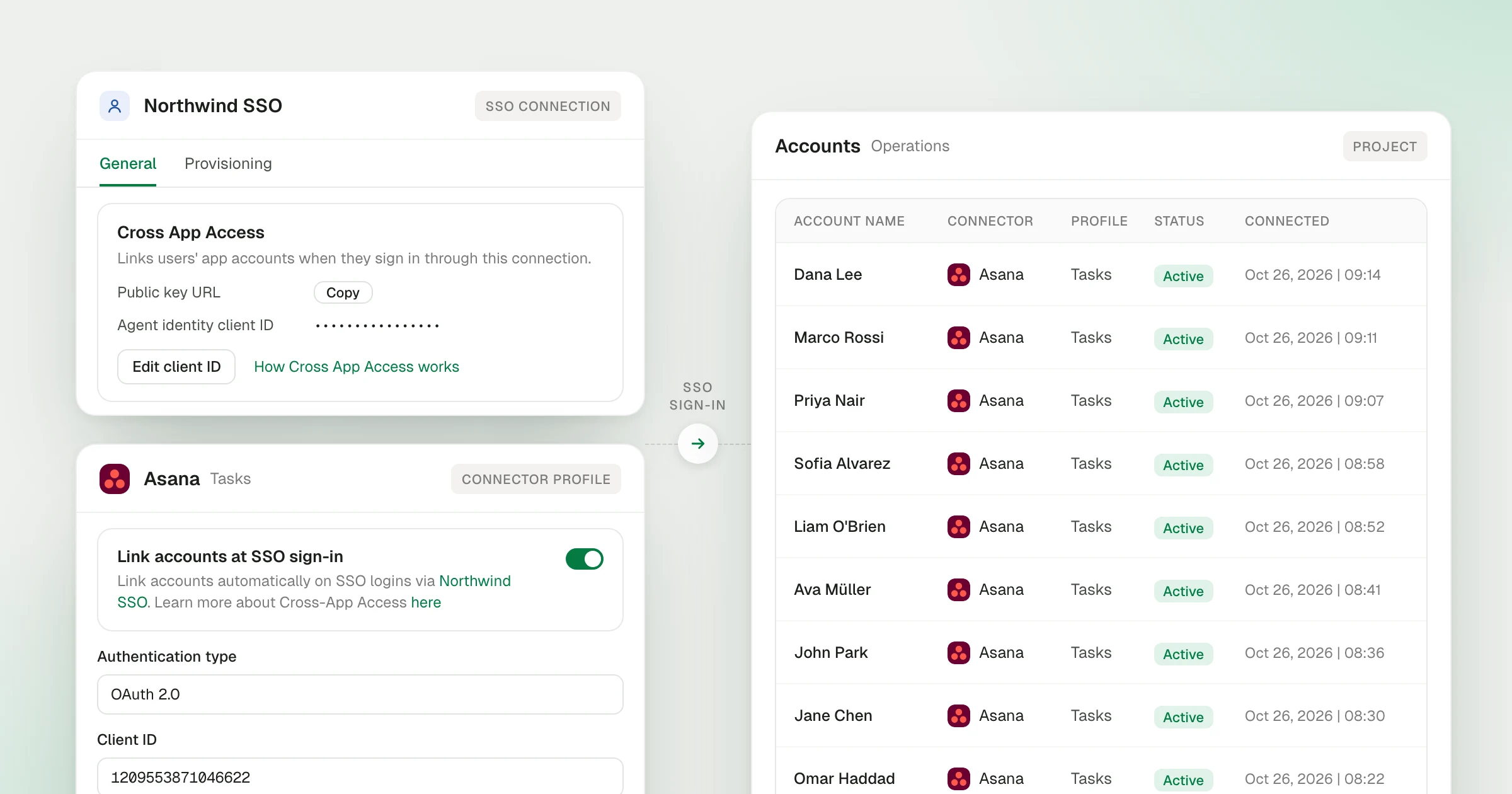Click the PROJECT badge in Accounts panel
The width and height of the screenshot is (1512, 794).
1385,146
